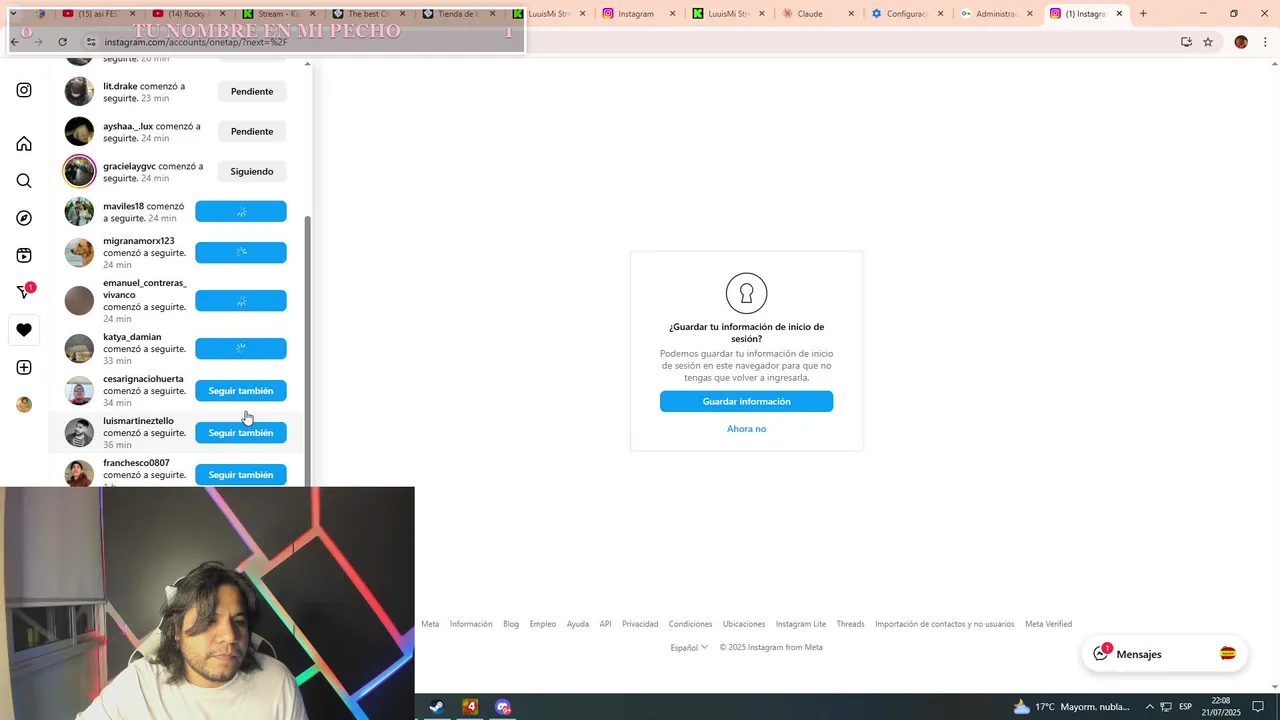1280x720 pixels.
Task: Click the notifications panel scrollbar
Action: (308, 350)
